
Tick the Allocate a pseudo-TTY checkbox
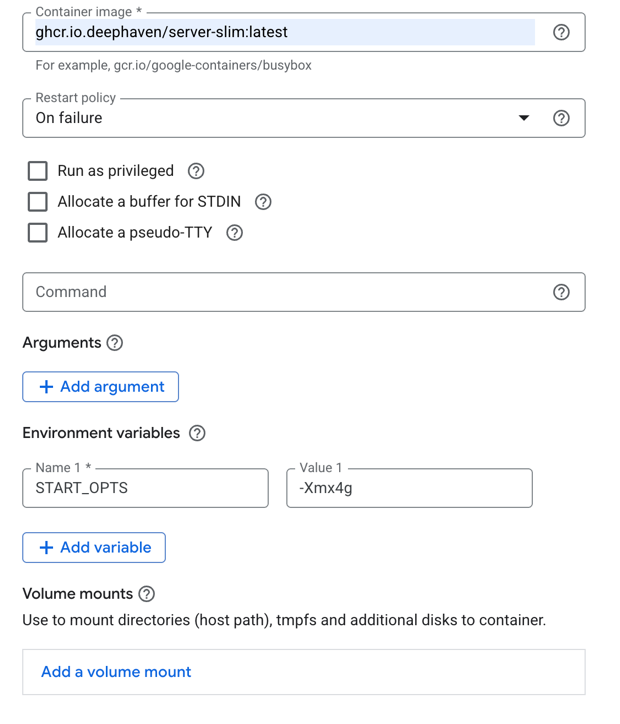(x=38, y=233)
